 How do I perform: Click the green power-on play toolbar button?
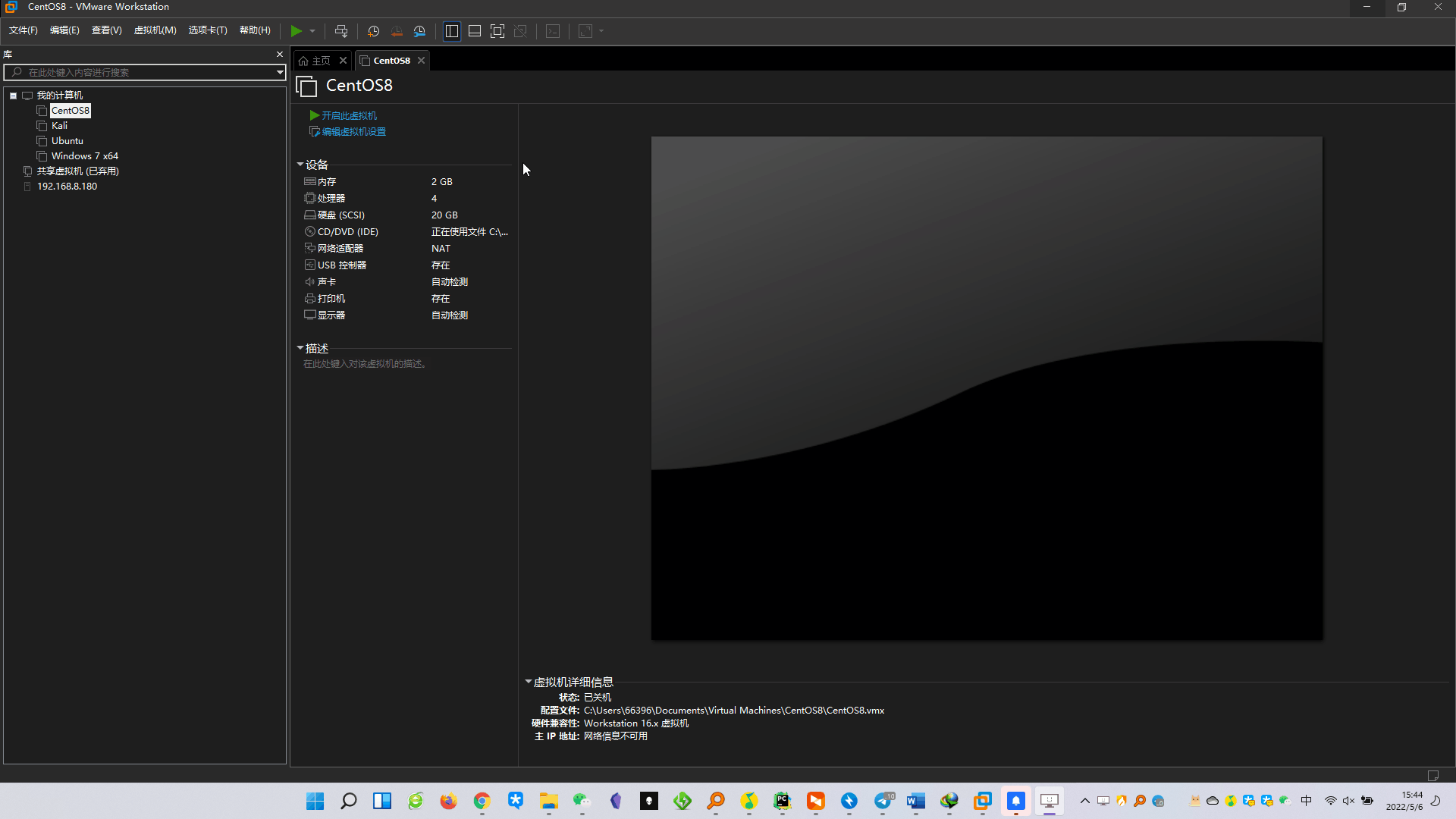pos(296,31)
